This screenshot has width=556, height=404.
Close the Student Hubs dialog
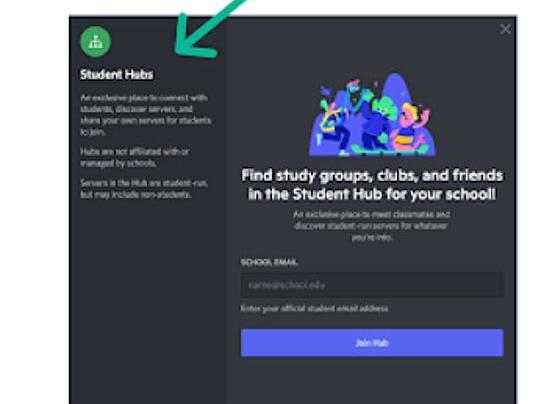pyautogui.click(x=505, y=29)
